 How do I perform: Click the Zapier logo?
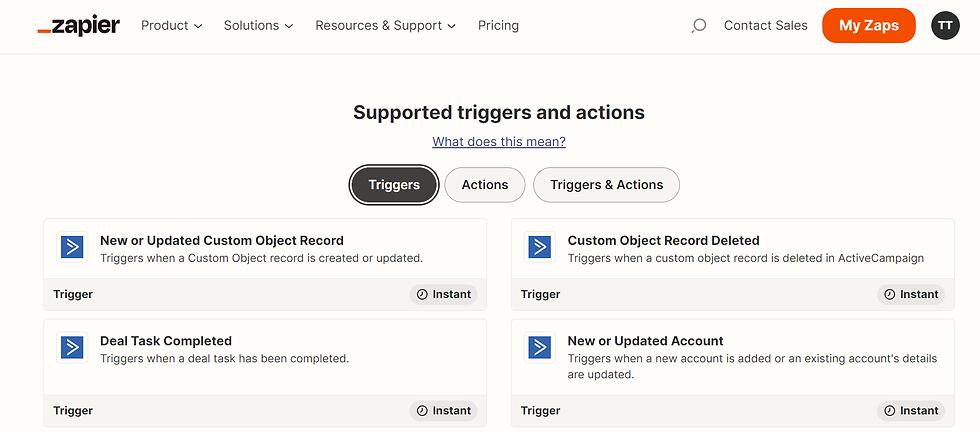pos(79,26)
